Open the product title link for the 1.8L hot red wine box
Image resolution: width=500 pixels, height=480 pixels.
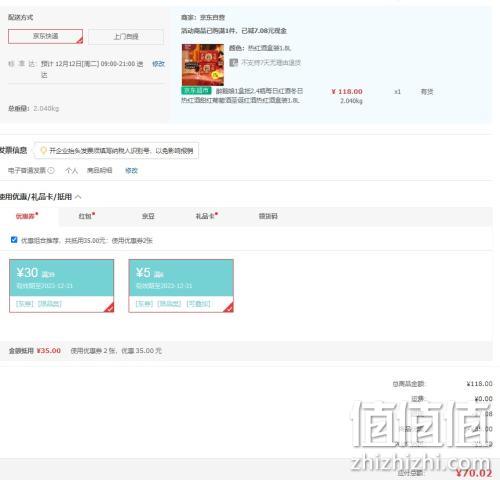click(242, 96)
